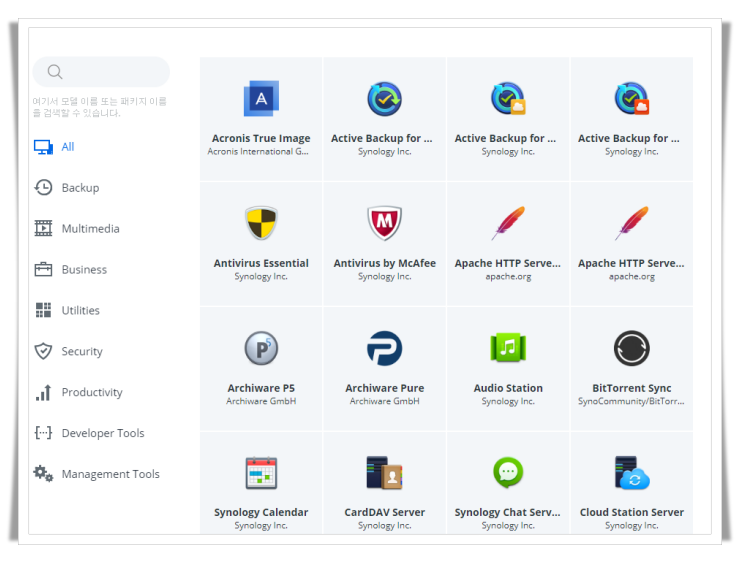Screen dimensions: 740x563
Task: Open the BitTorrent Sync icon
Action: click(x=632, y=348)
